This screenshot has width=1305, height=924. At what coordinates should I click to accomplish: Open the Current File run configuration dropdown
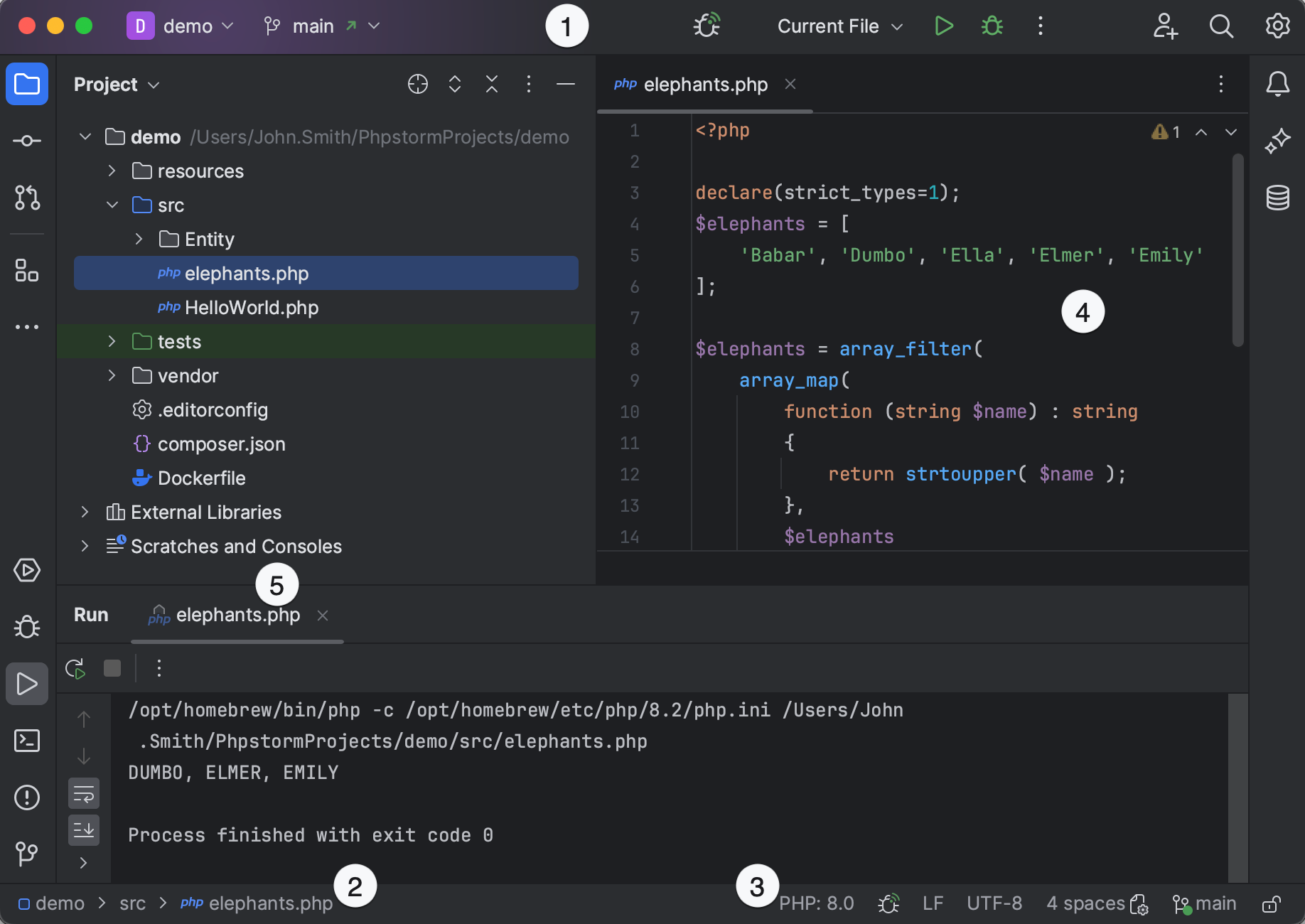point(839,26)
